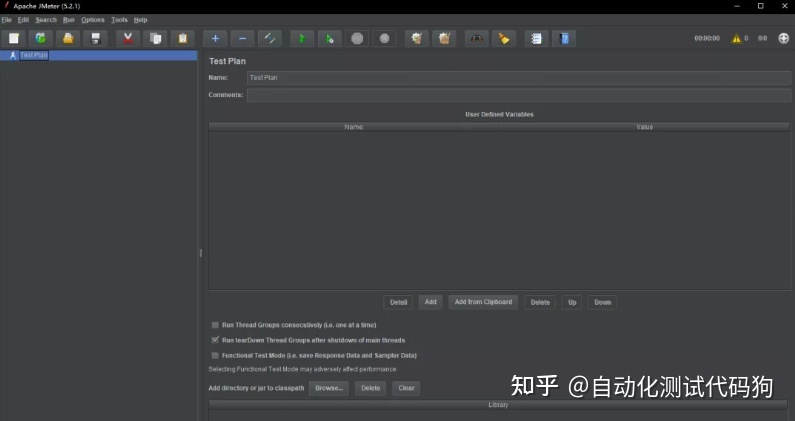
Task: Click the Detail button
Action: coord(399,302)
